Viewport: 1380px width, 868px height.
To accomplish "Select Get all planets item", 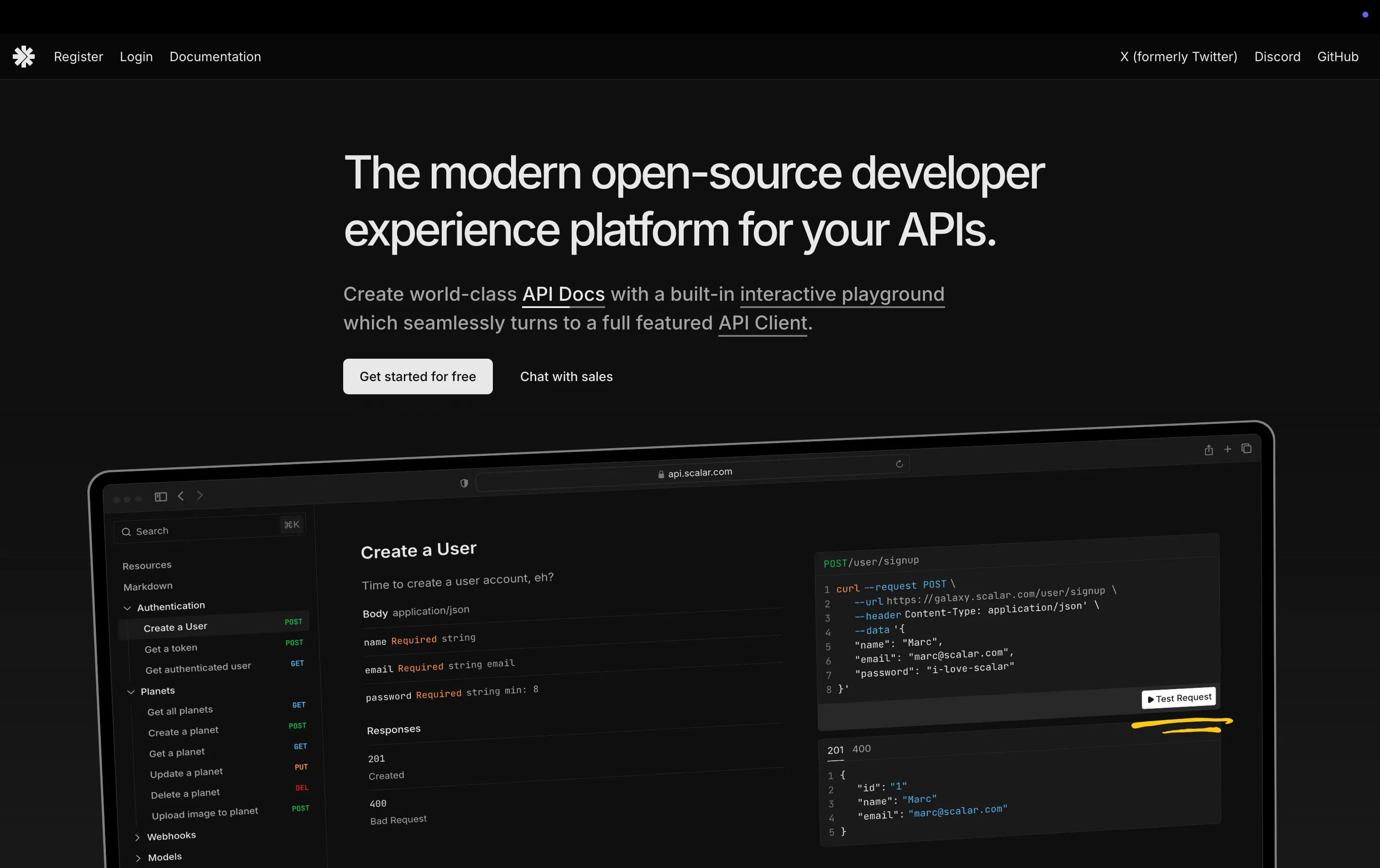I will point(180,711).
